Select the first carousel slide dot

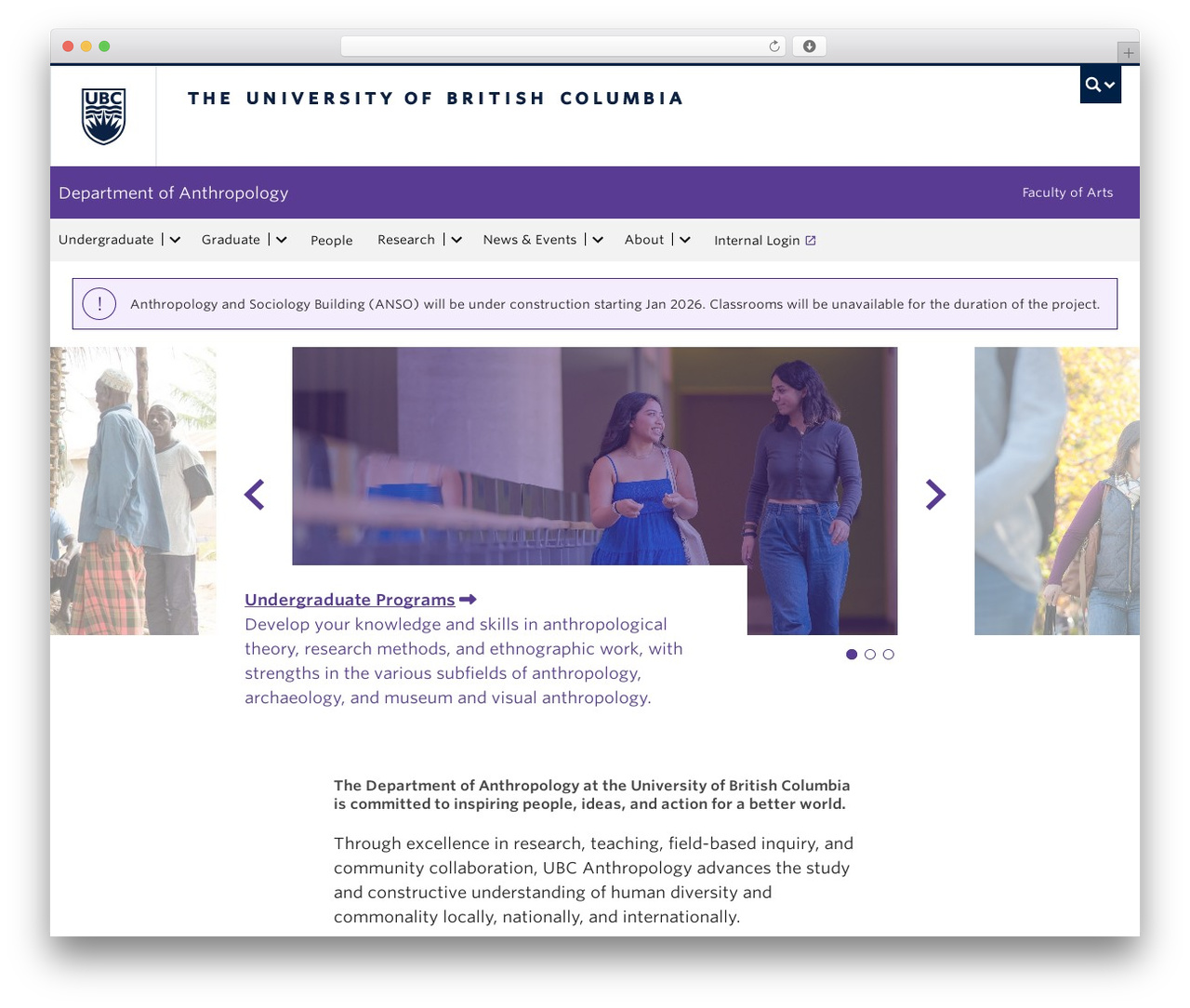click(852, 655)
